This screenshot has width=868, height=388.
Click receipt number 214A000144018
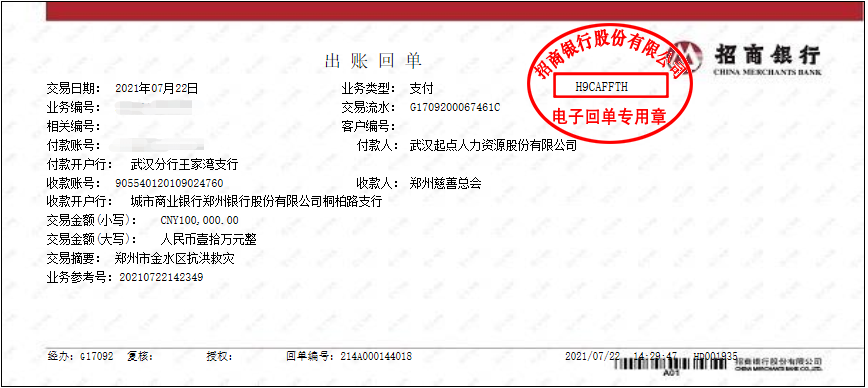[375, 356]
